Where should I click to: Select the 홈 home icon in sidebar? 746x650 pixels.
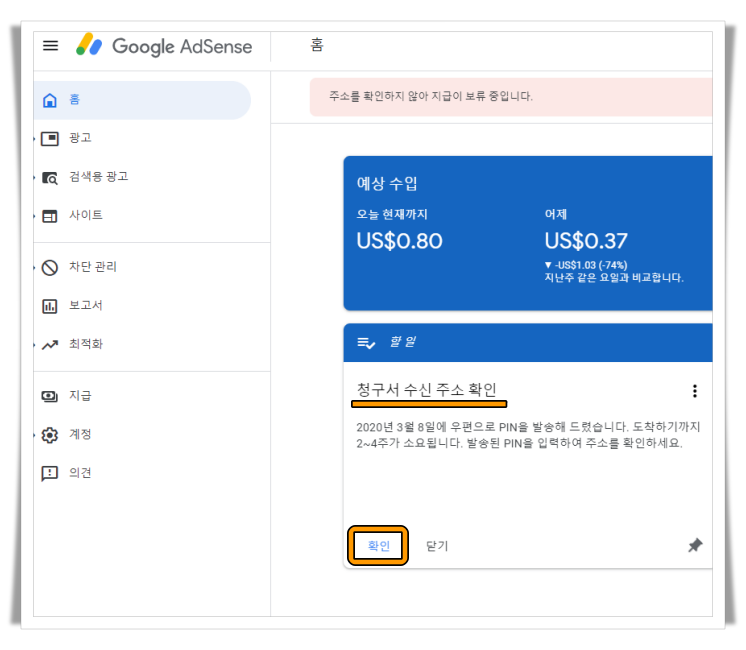(x=50, y=100)
